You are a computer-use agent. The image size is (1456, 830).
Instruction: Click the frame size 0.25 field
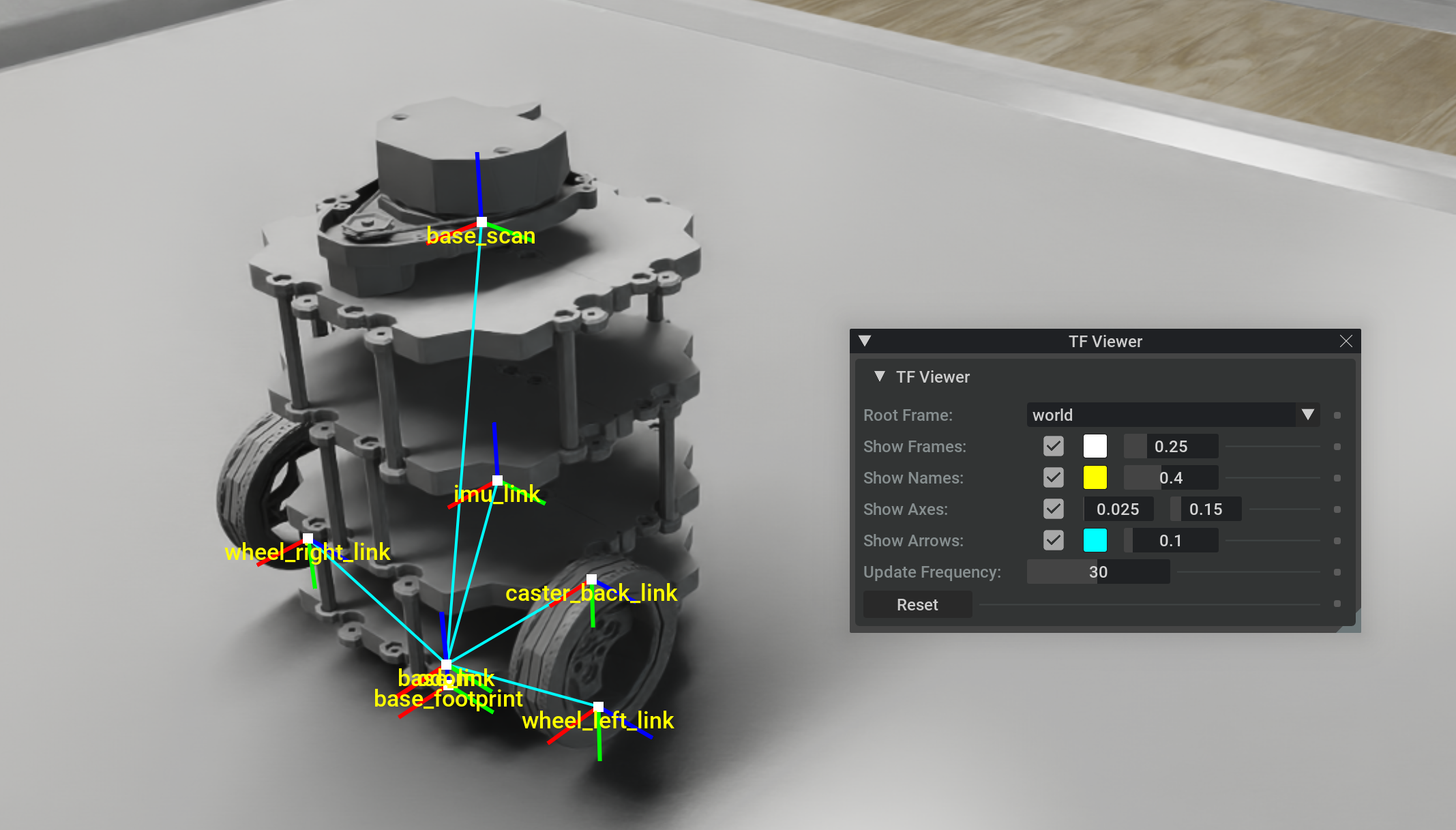[1171, 447]
